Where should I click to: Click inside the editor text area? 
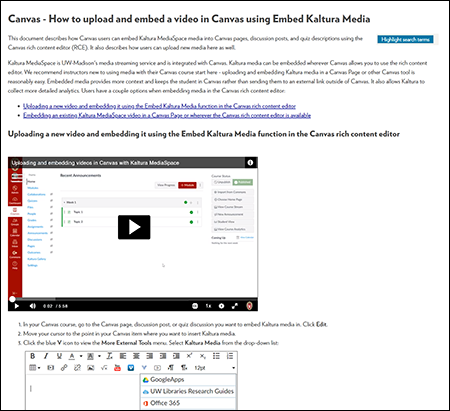pos(83,392)
